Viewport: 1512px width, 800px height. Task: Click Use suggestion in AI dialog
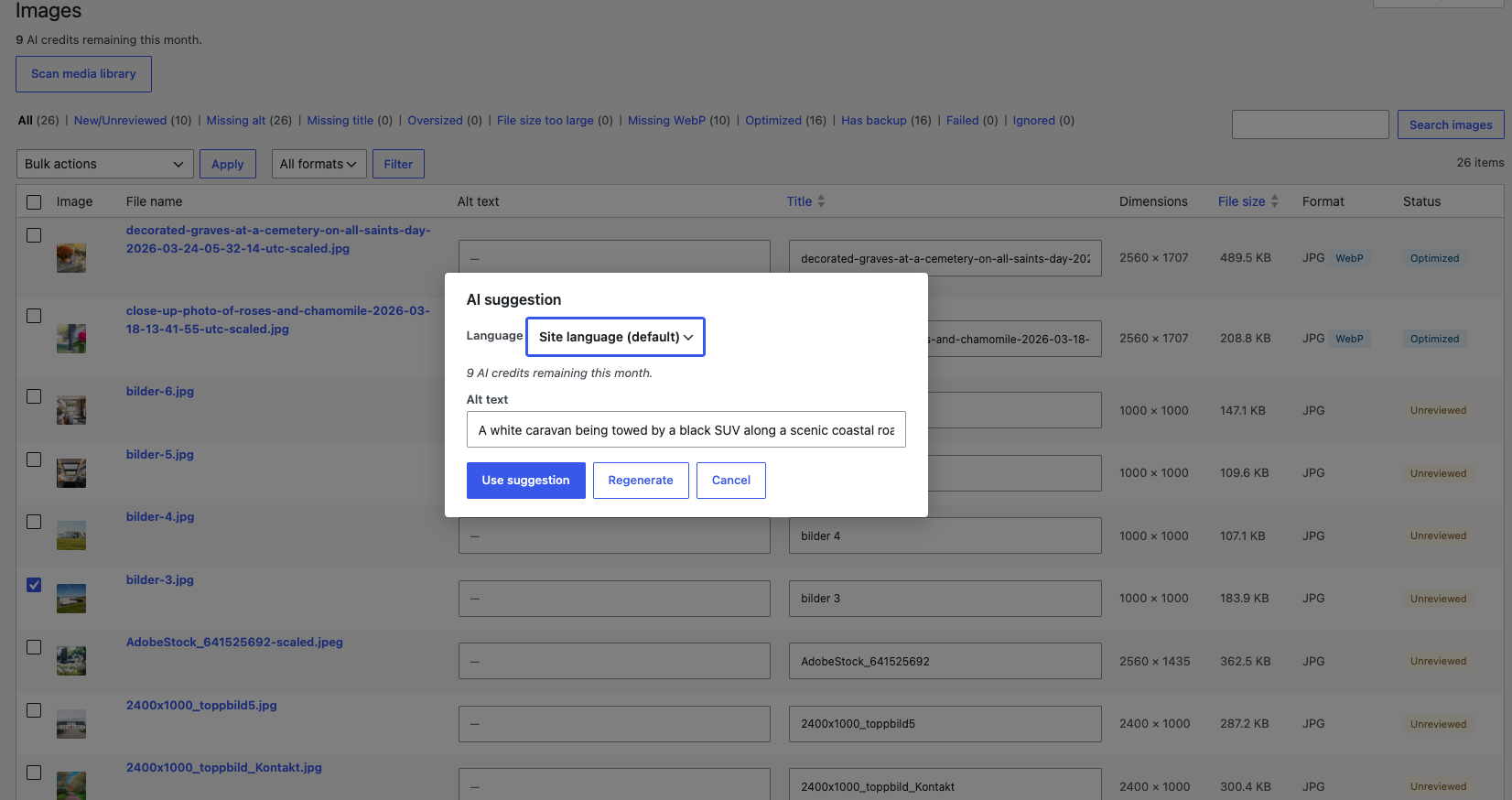[x=525, y=481]
